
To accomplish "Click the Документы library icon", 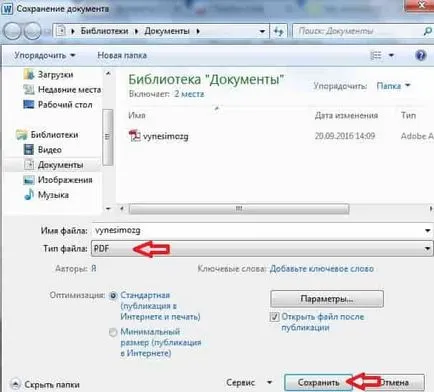I will (29, 165).
